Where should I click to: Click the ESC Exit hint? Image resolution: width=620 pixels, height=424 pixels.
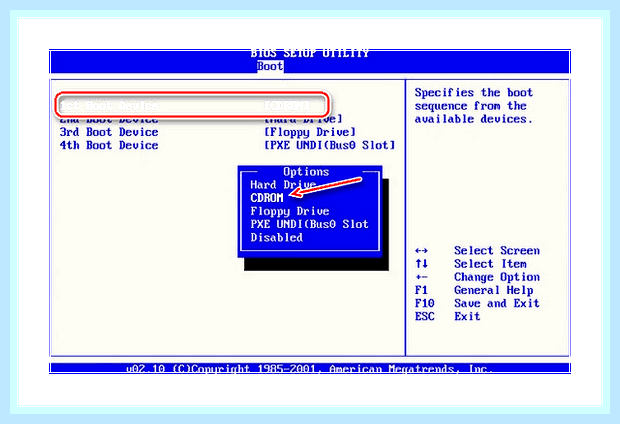447,316
